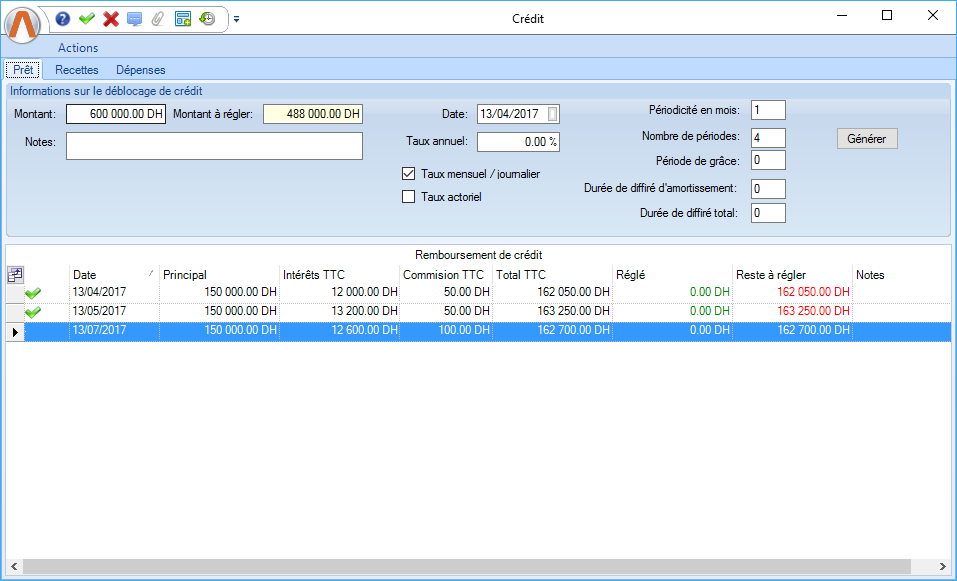This screenshot has height=581, width=957.
Task: Enable the Taux actoriel checkbox
Action: tap(408, 197)
